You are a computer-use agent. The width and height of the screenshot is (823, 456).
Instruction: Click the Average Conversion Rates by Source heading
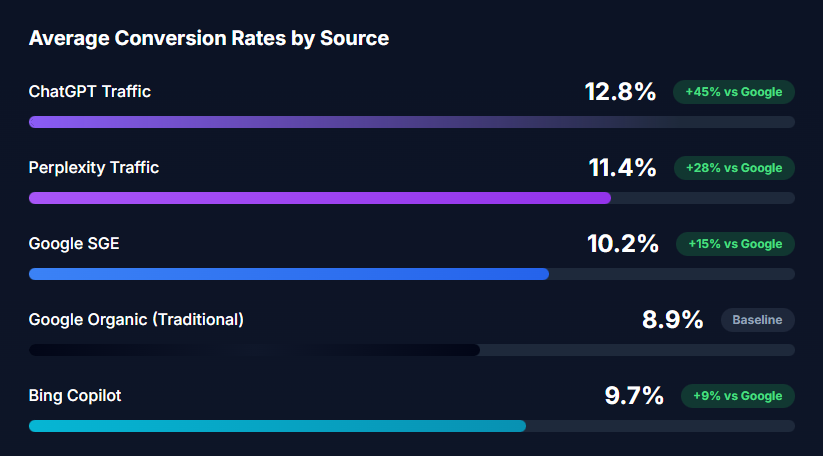pyautogui.click(x=209, y=39)
